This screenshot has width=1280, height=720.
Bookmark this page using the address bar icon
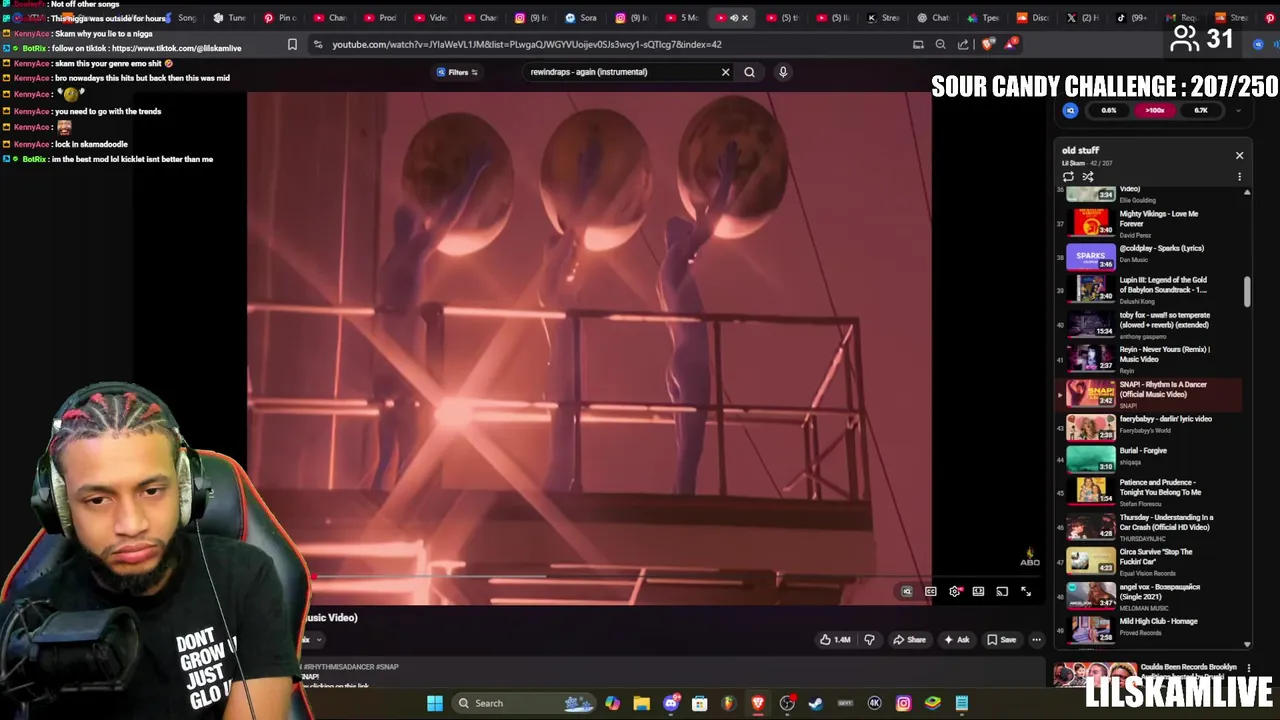(292, 44)
